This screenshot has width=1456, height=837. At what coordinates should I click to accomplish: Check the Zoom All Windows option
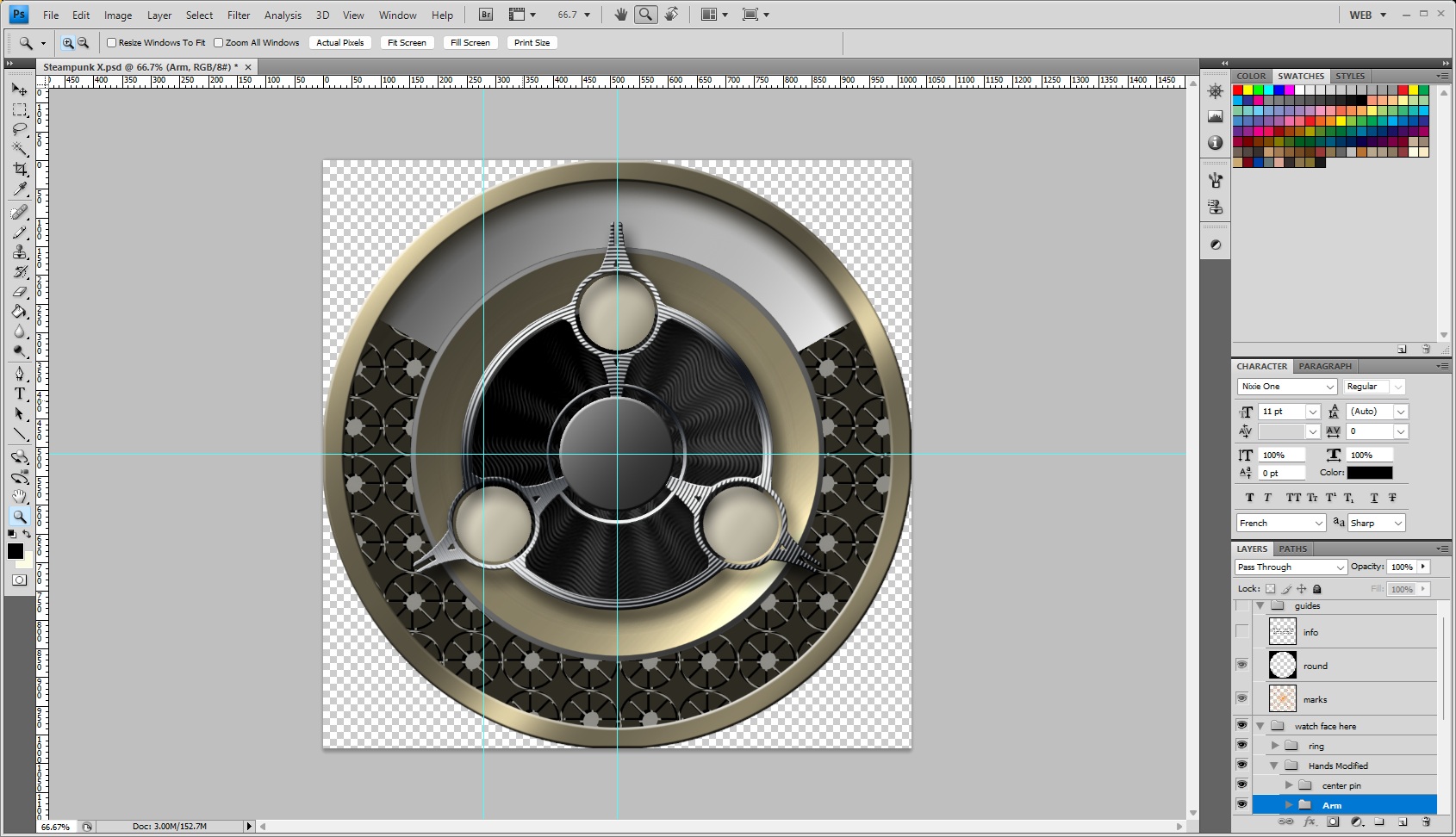(219, 42)
